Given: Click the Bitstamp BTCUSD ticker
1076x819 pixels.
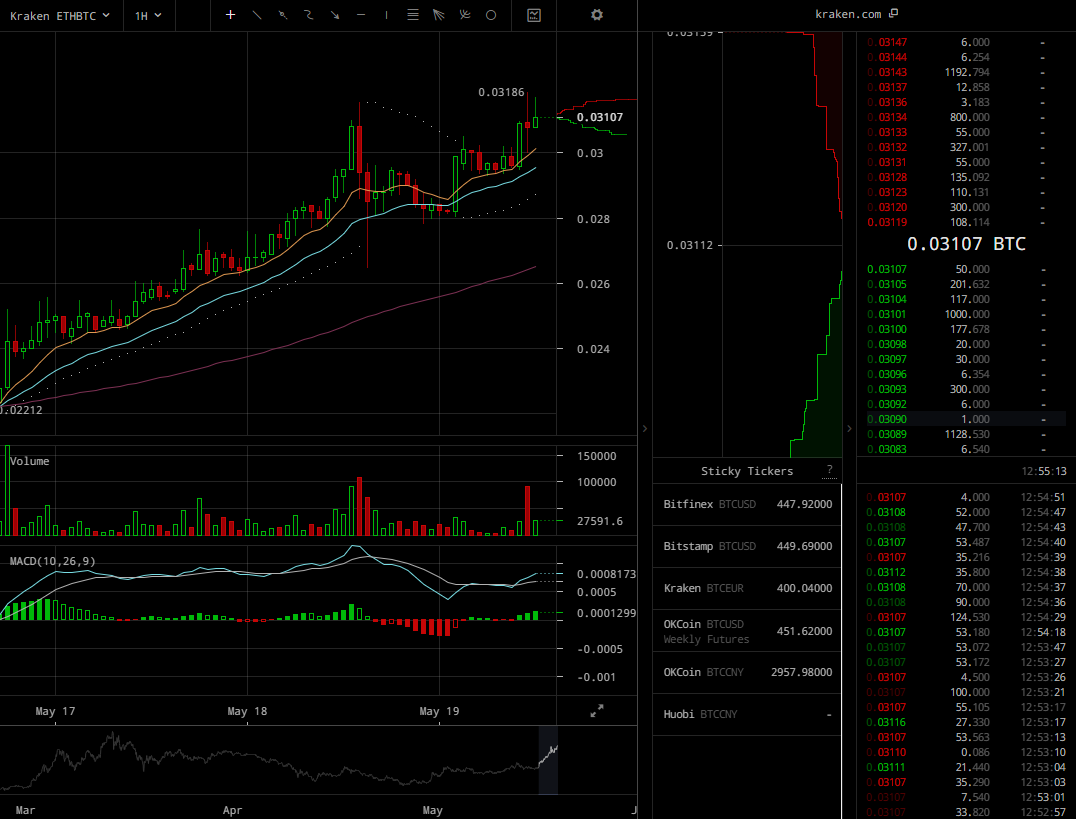Looking at the screenshot, I should point(747,546).
